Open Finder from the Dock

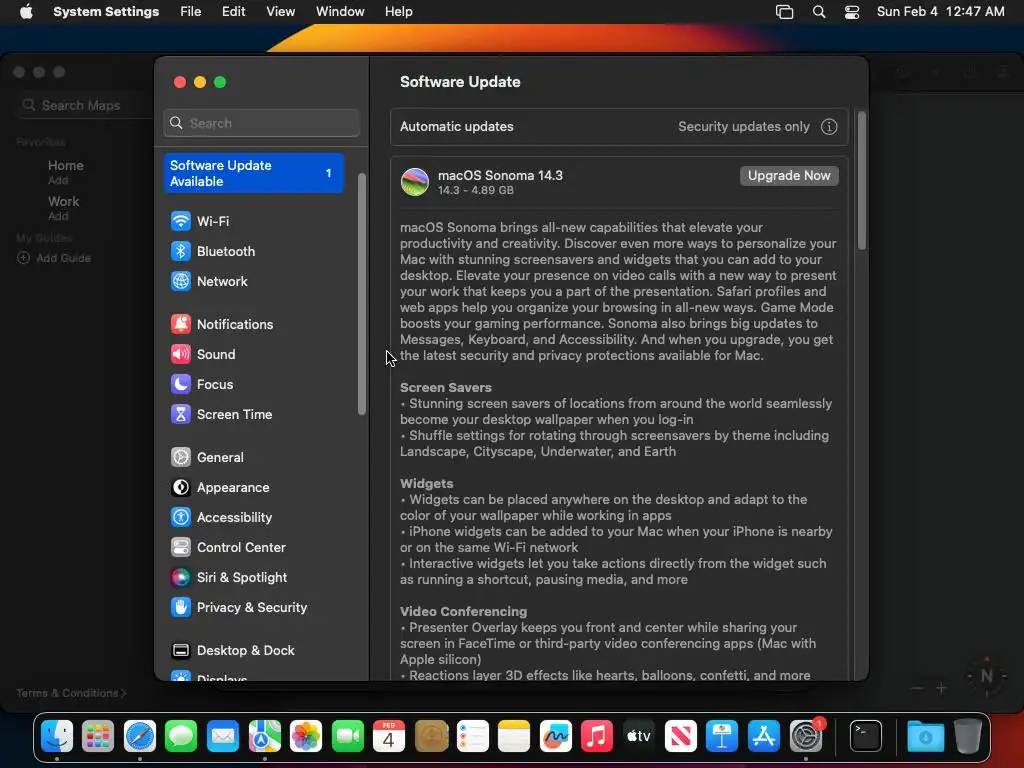click(x=57, y=737)
